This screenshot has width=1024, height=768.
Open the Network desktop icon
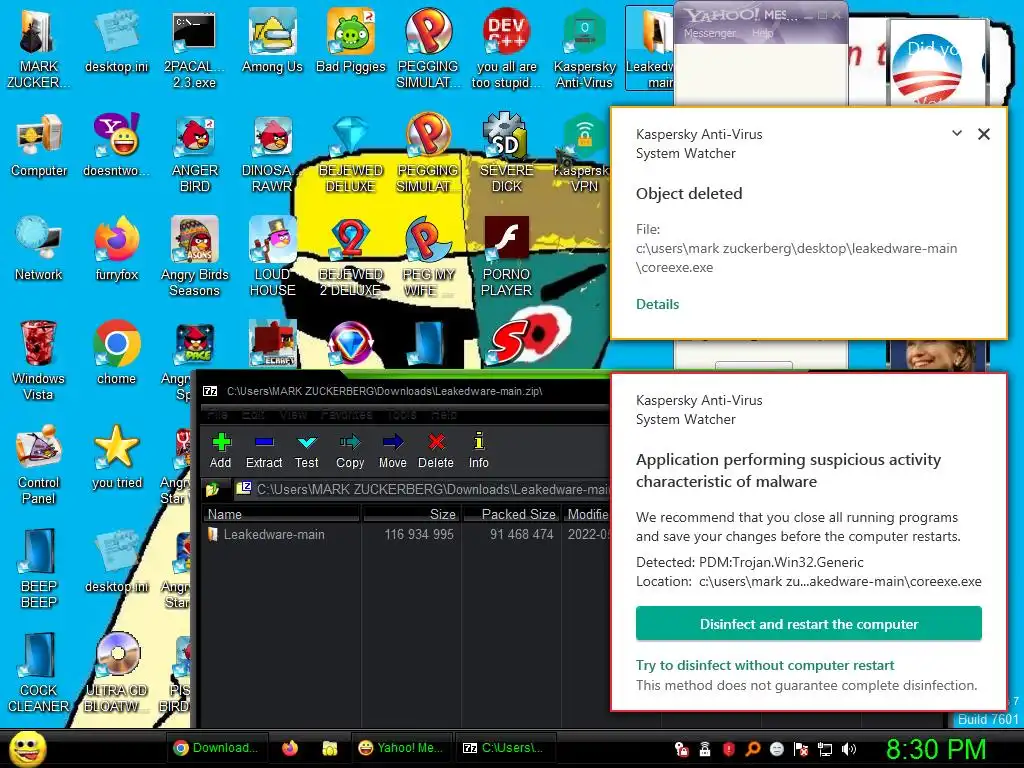pyautogui.click(x=39, y=250)
